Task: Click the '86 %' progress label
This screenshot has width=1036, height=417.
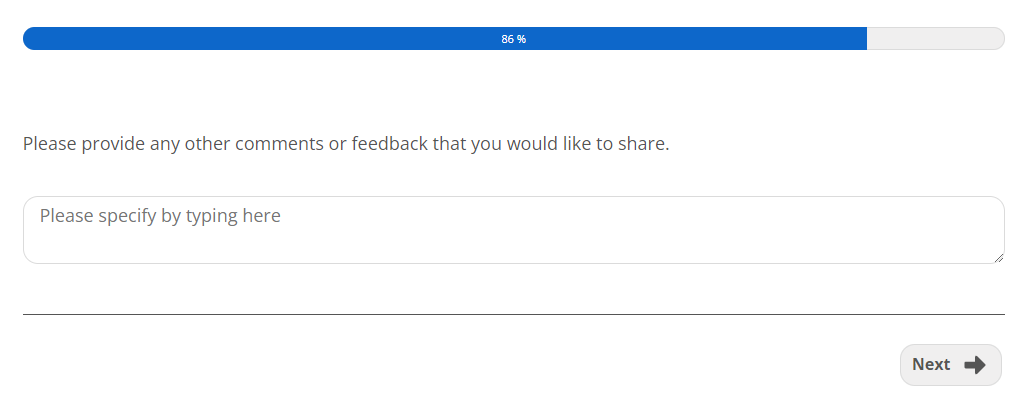Action: click(513, 39)
